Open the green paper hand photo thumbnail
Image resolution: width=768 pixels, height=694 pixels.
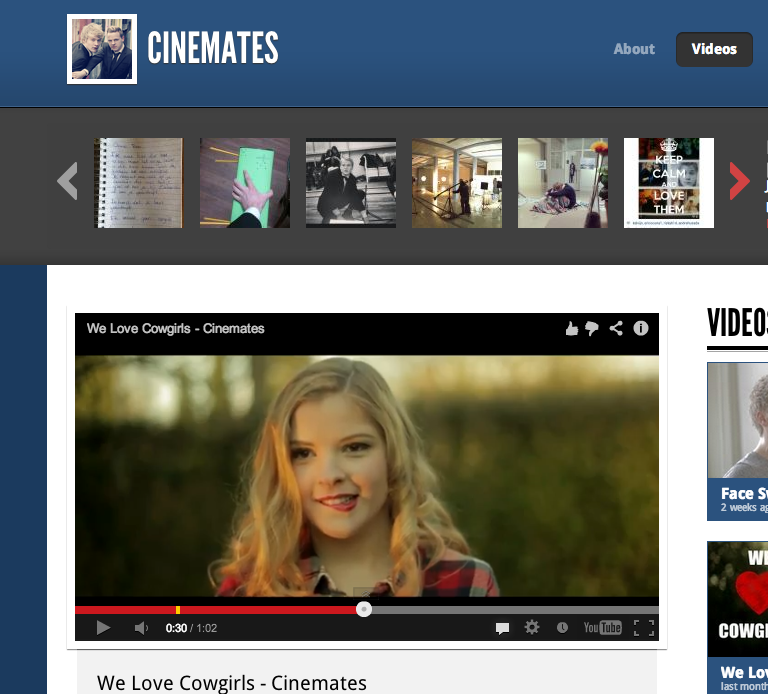click(x=245, y=183)
